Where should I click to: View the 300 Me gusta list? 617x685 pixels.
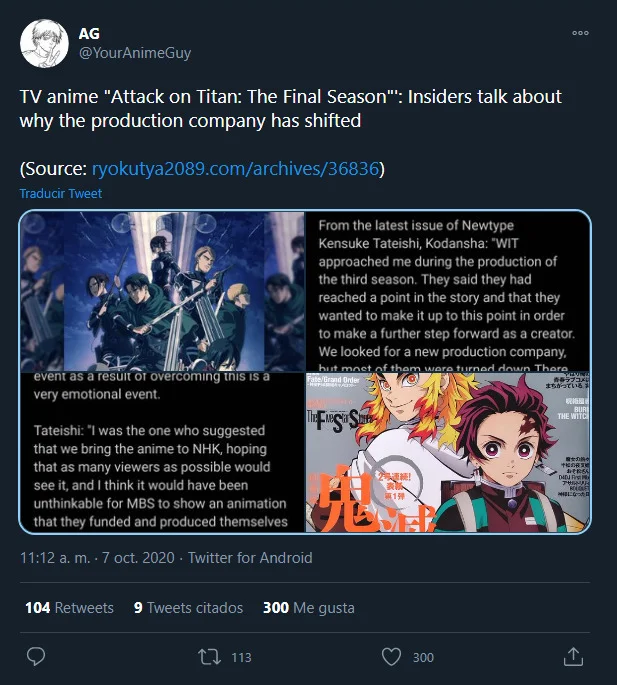(308, 608)
